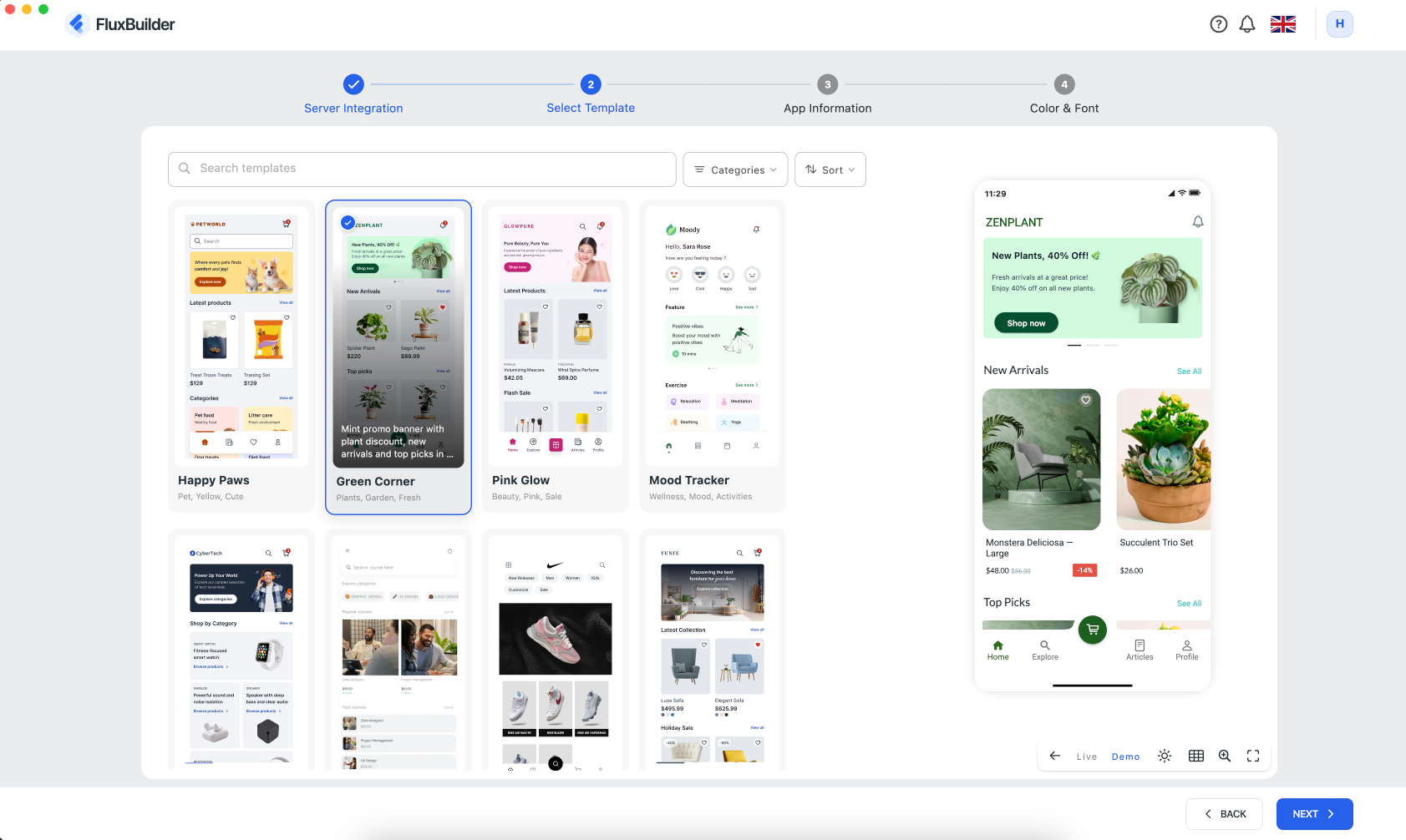Click the zoom-in magnifier in preview toolbar
The height and width of the screenshot is (840, 1406).
pos(1225,756)
